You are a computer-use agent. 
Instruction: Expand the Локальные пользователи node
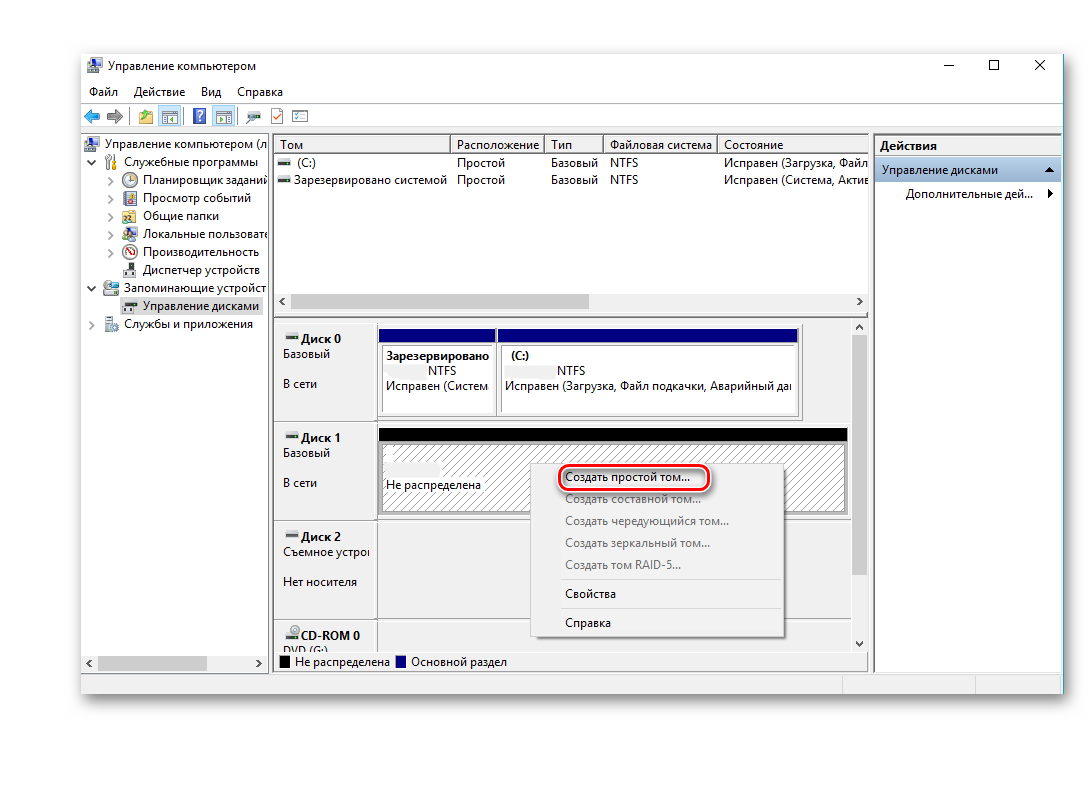(111, 235)
